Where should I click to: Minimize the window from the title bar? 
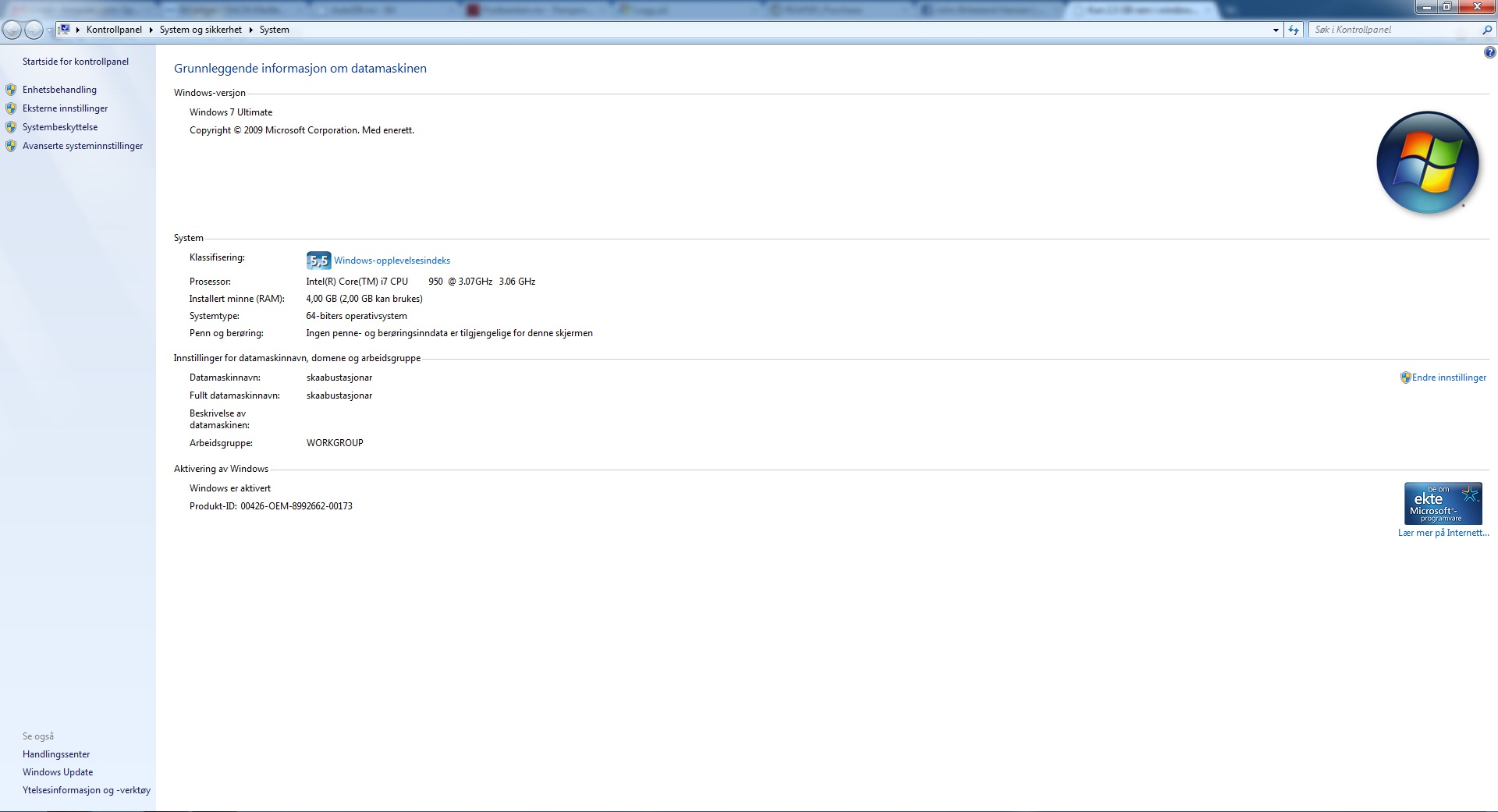point(1427,7)
